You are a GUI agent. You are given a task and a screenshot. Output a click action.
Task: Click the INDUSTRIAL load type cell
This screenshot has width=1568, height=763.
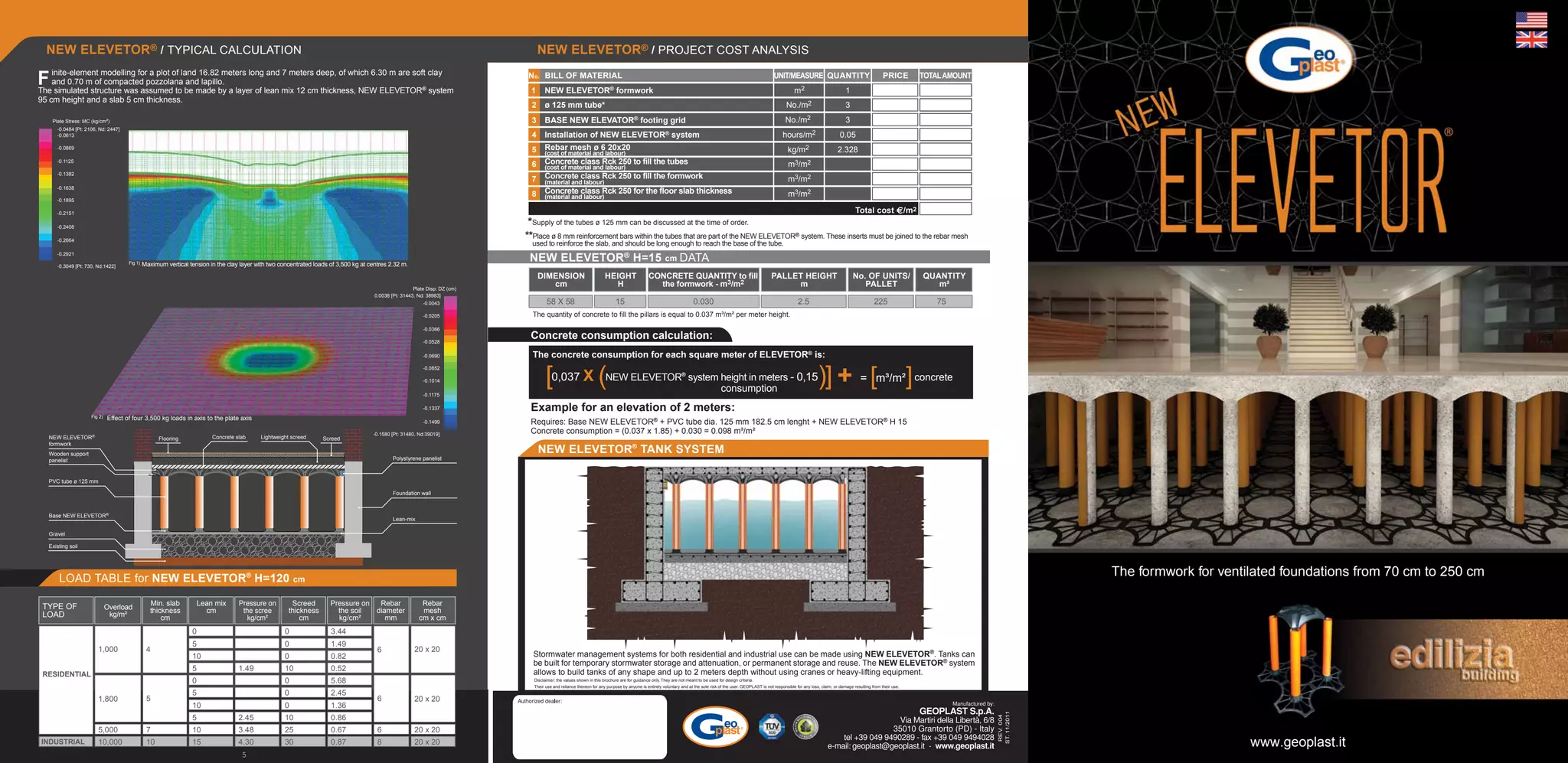tap(67, 742)
